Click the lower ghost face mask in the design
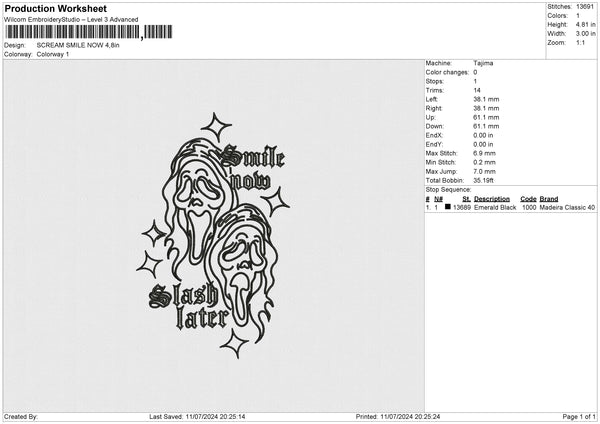Image resolution: width=600 pixels, height=424 pixels. pyautogui.click(x=241, y=276)
